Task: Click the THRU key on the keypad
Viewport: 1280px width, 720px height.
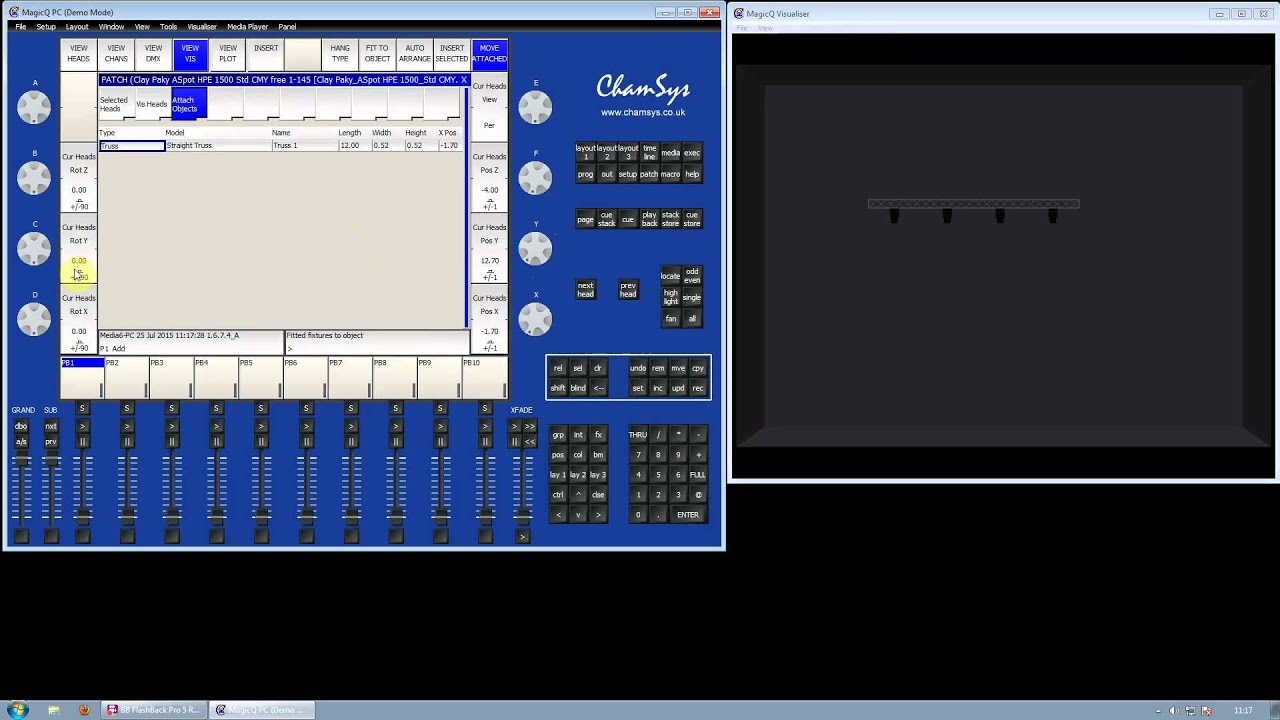Action: tap(638, 435)
